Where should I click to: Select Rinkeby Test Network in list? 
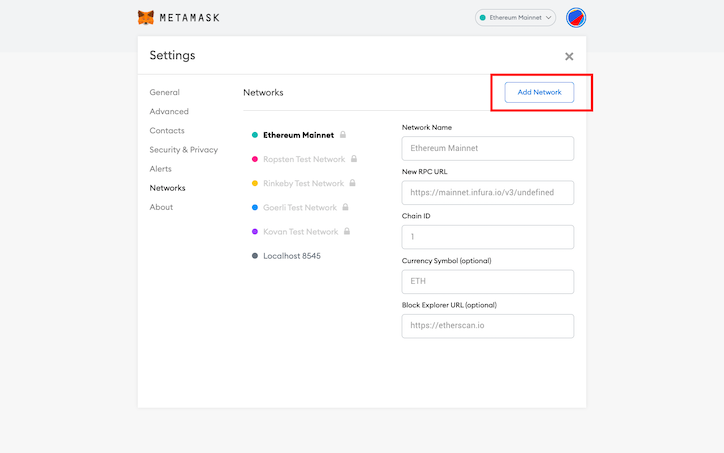tap(303, 183)
